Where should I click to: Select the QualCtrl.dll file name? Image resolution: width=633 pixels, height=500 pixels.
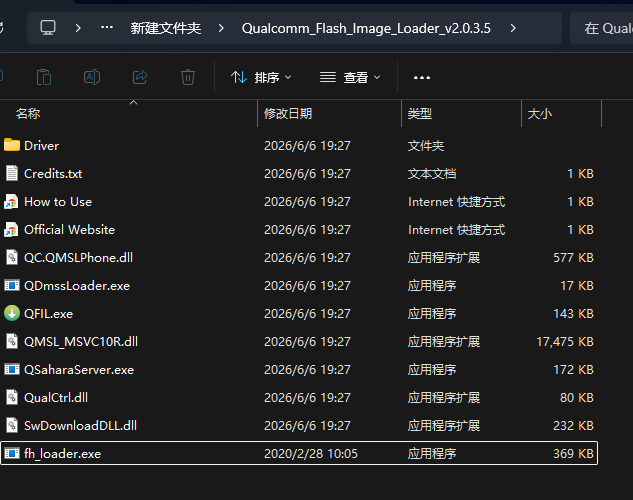(x=56, y=397)
